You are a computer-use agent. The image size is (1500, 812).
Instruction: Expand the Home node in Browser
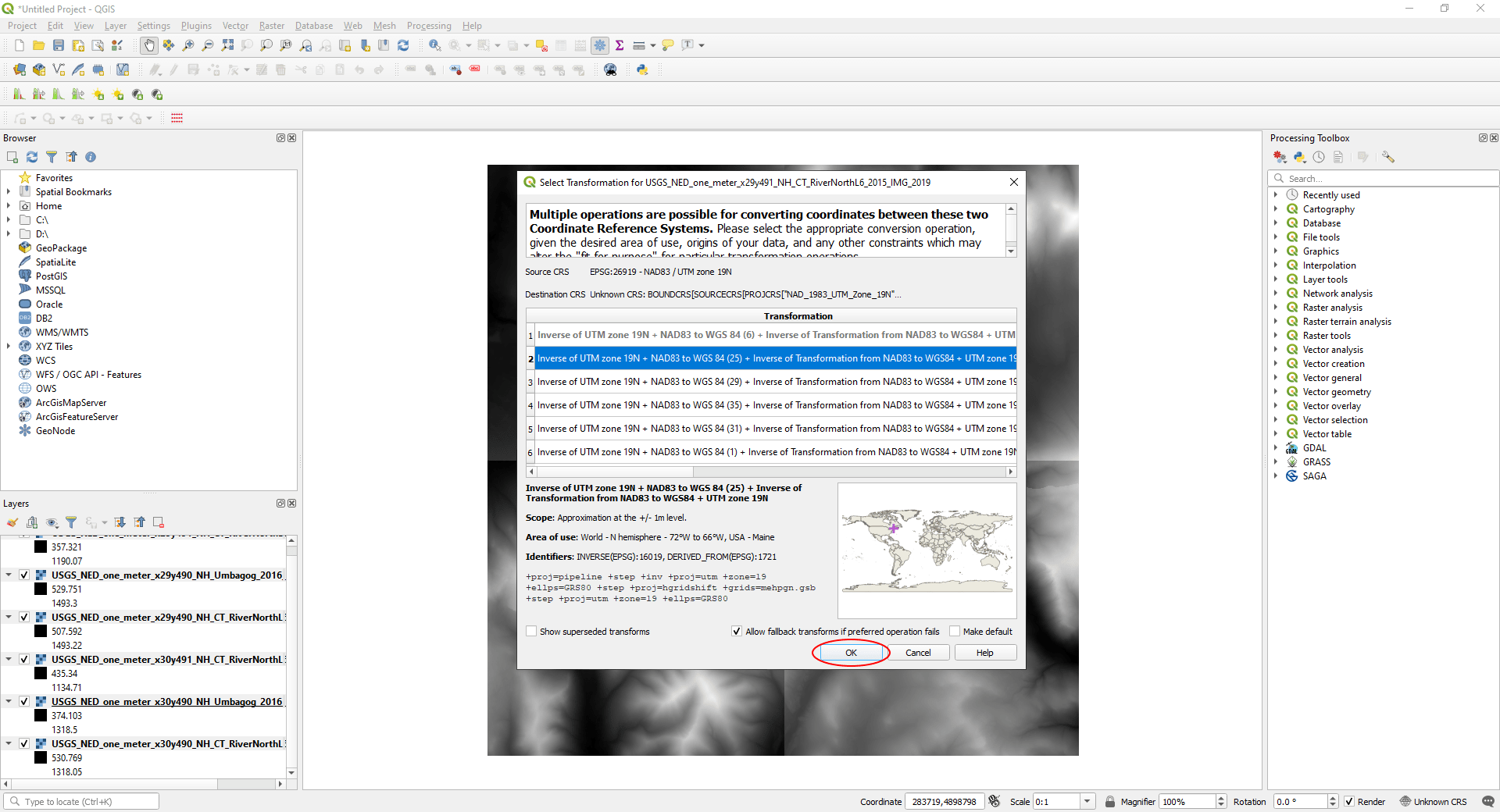click(x=9, y=206)
